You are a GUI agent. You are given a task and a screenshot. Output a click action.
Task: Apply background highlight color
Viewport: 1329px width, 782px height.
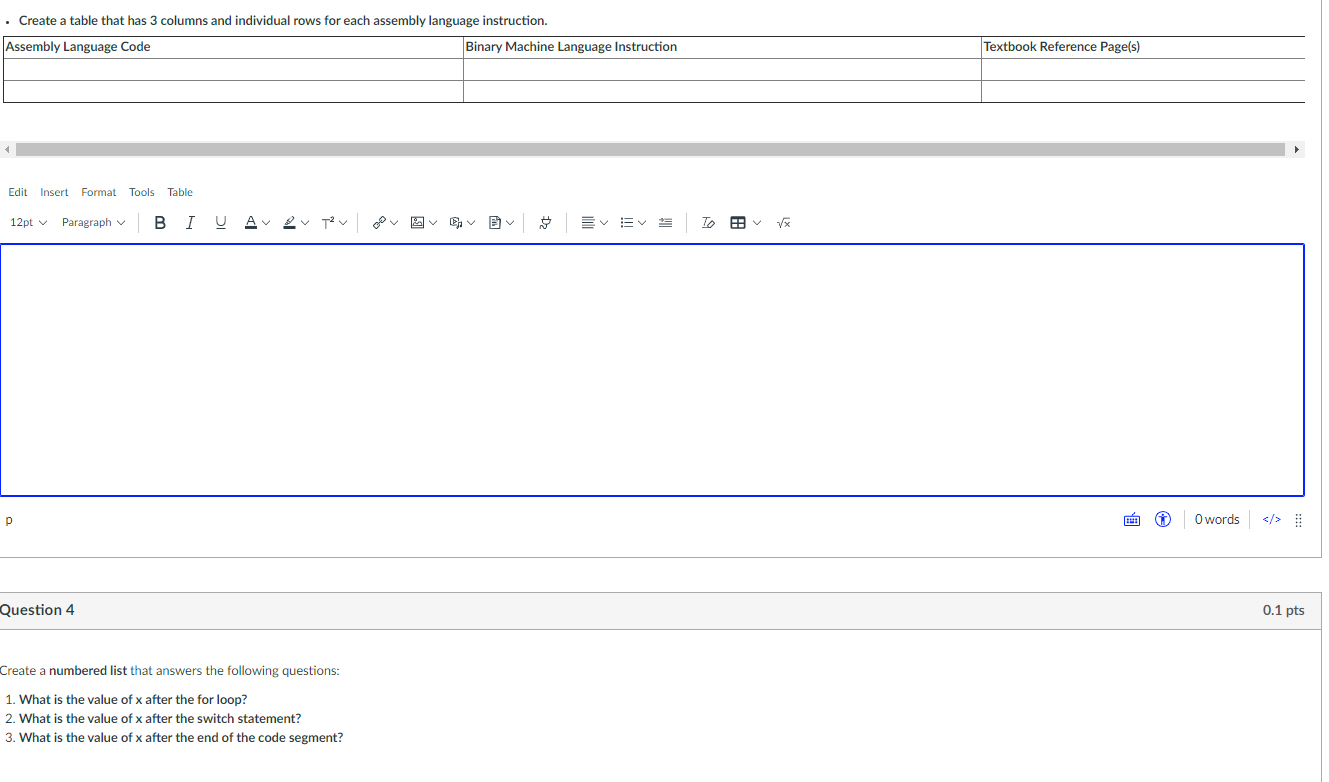[x=289, y=222]
